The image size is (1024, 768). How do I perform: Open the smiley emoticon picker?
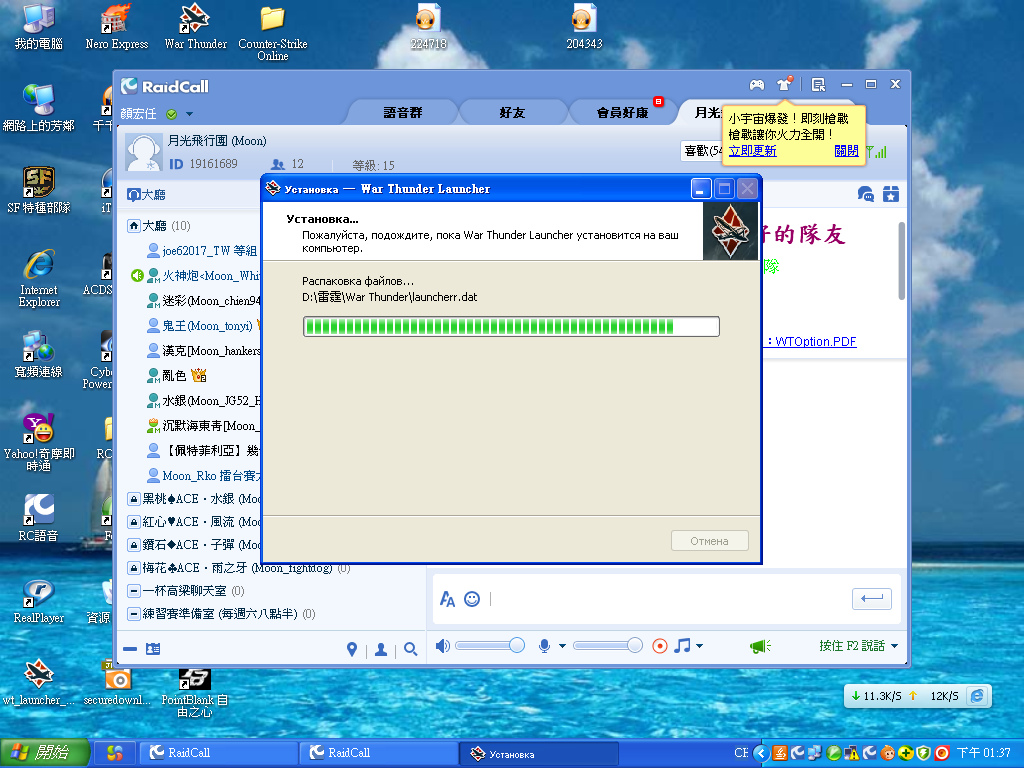[472, 599]
